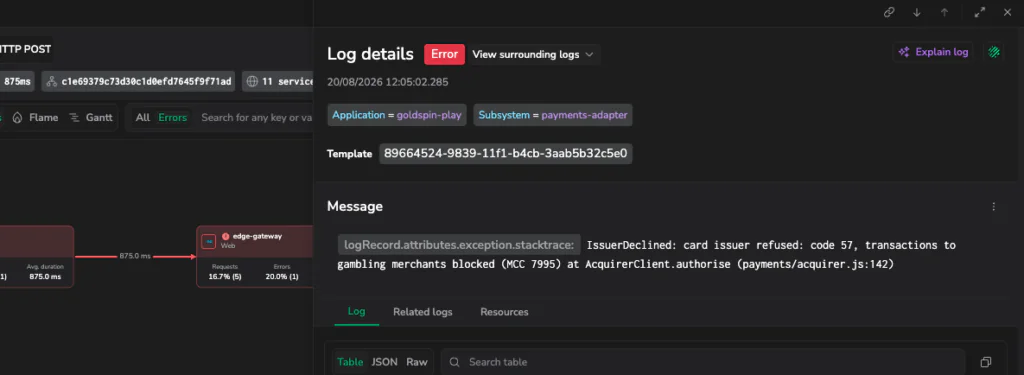This screenshot has height=375, width=1024.
Task: Close the log details panel
Action: pos(1007,12)
